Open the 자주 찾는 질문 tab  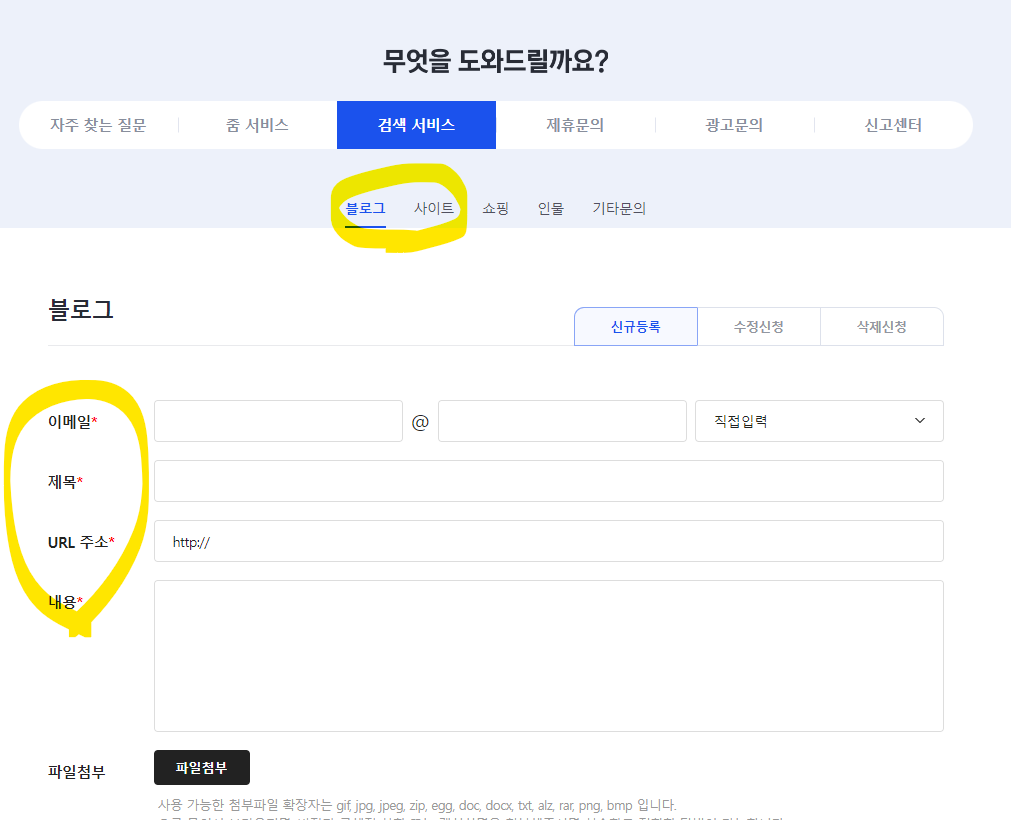click(x=97, y=124)
